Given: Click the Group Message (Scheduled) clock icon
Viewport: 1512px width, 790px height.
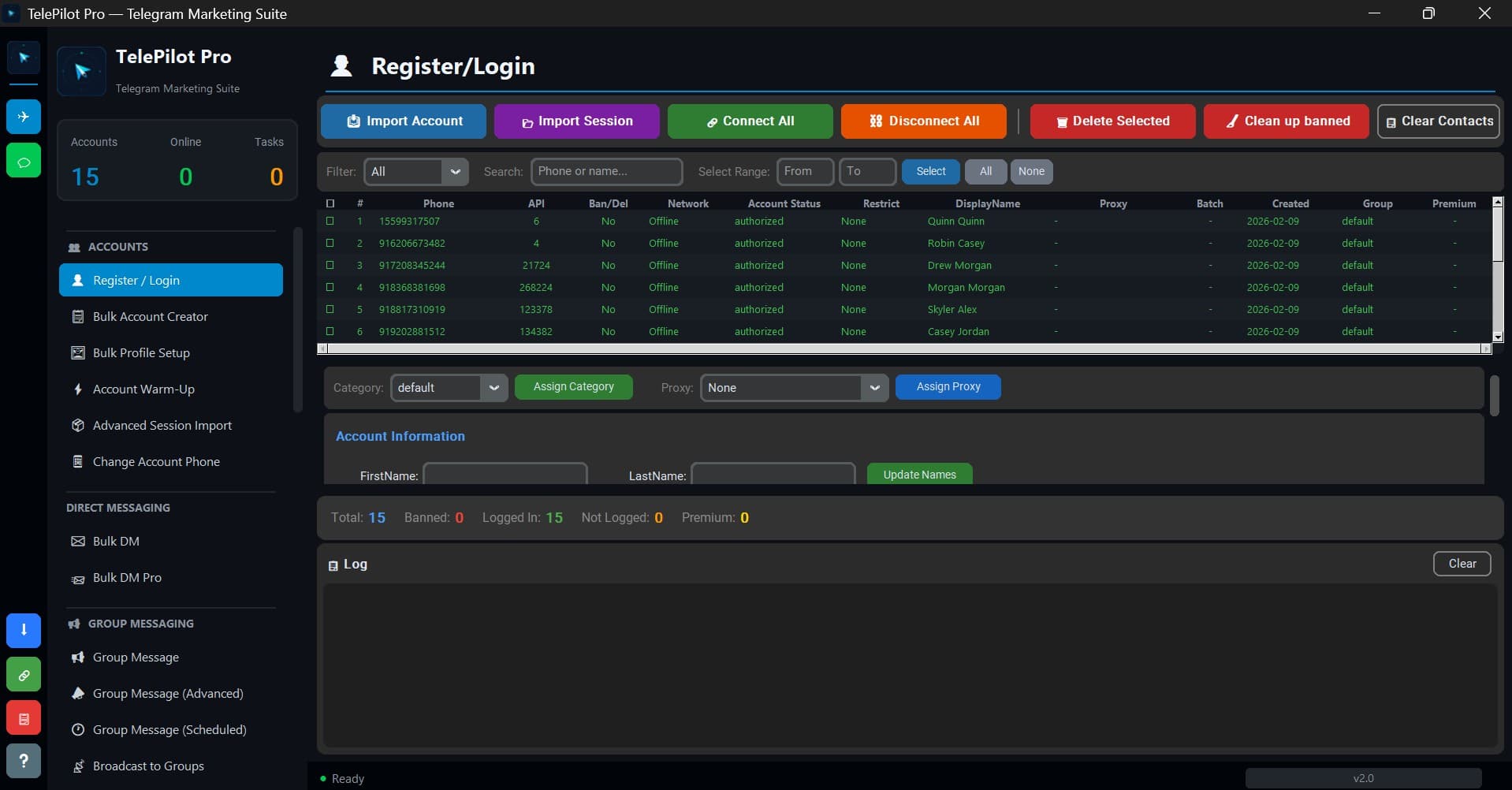Looking at the screenshot, I should [78, 730].
